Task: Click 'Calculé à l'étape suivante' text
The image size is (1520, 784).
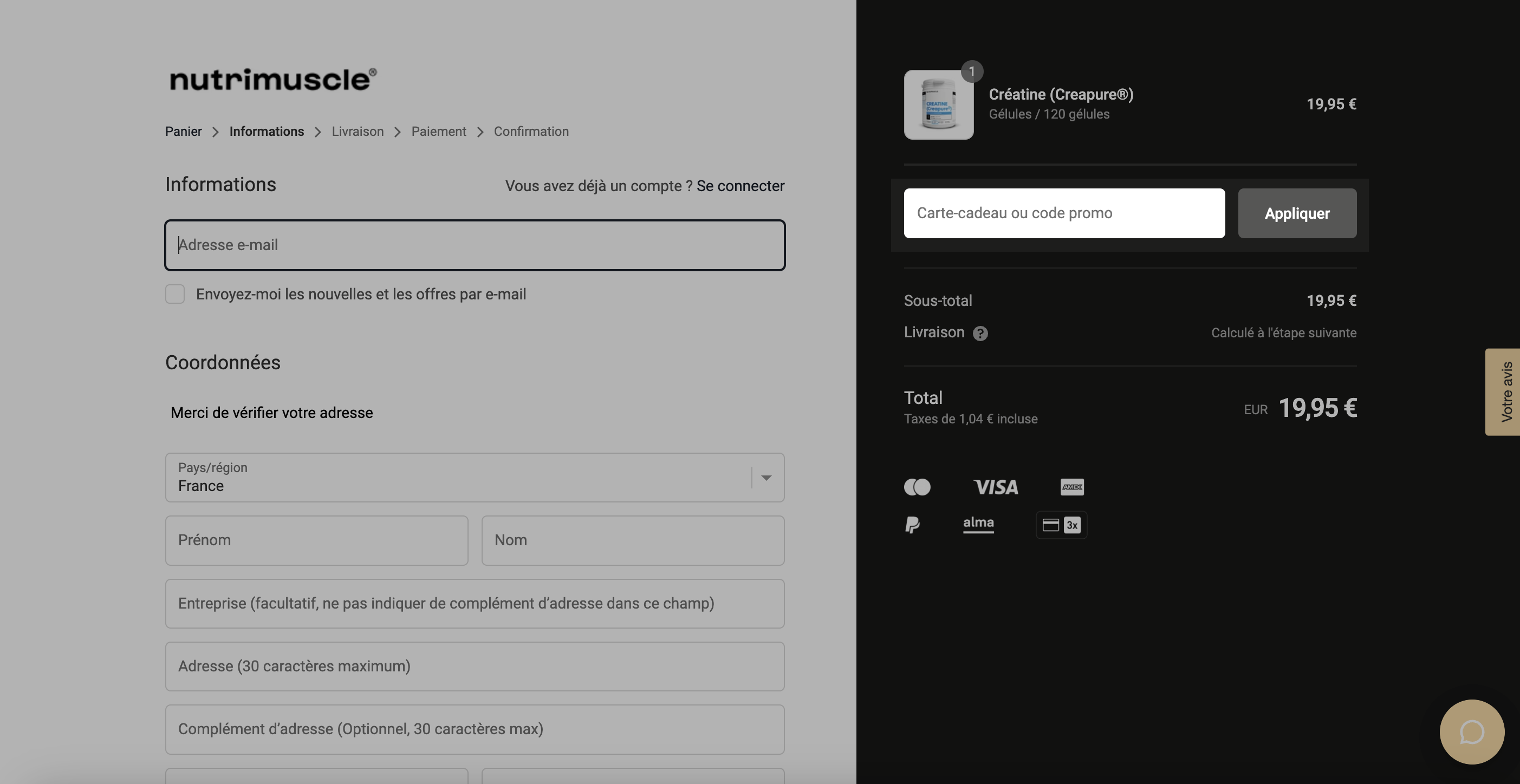Action: (1283, 333)
